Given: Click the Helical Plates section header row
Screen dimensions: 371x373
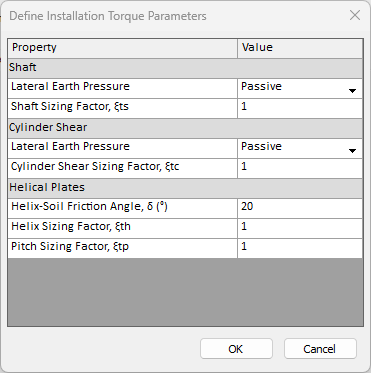Looking at the screenshot, I should click(185, 188).
